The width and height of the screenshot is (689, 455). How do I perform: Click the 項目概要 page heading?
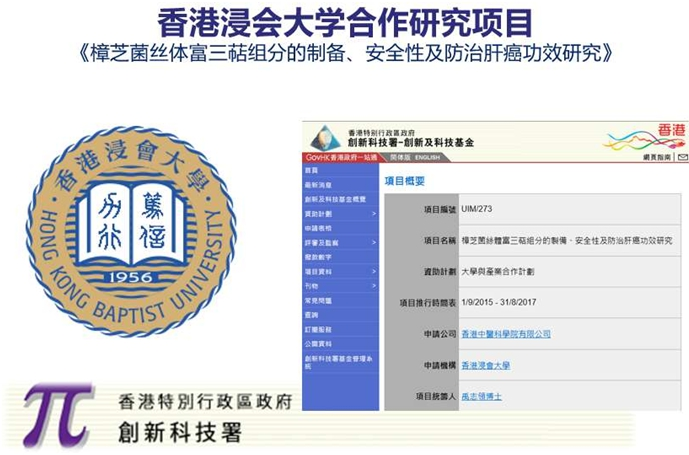[405, 181]
